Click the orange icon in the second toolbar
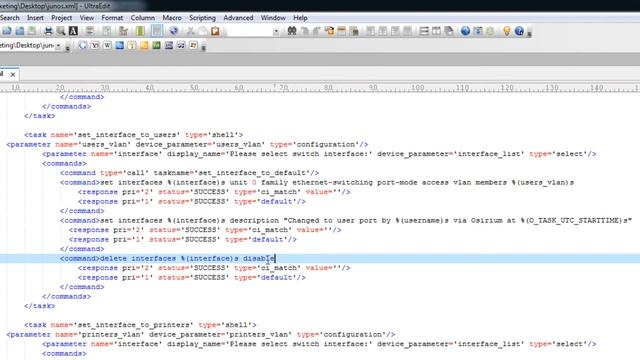 (144, 45)
